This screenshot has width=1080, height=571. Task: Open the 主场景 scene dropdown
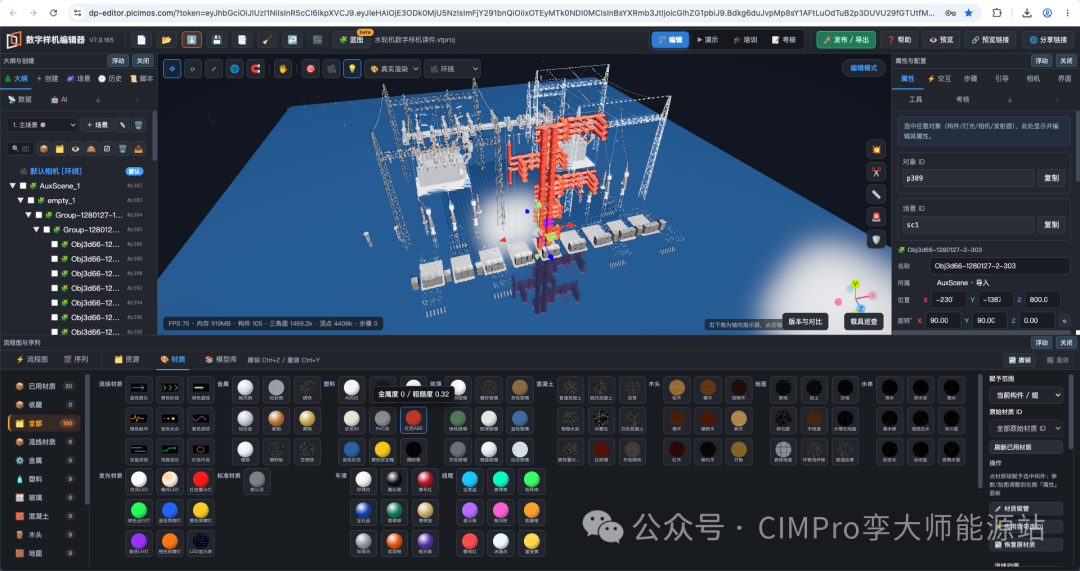43,125
